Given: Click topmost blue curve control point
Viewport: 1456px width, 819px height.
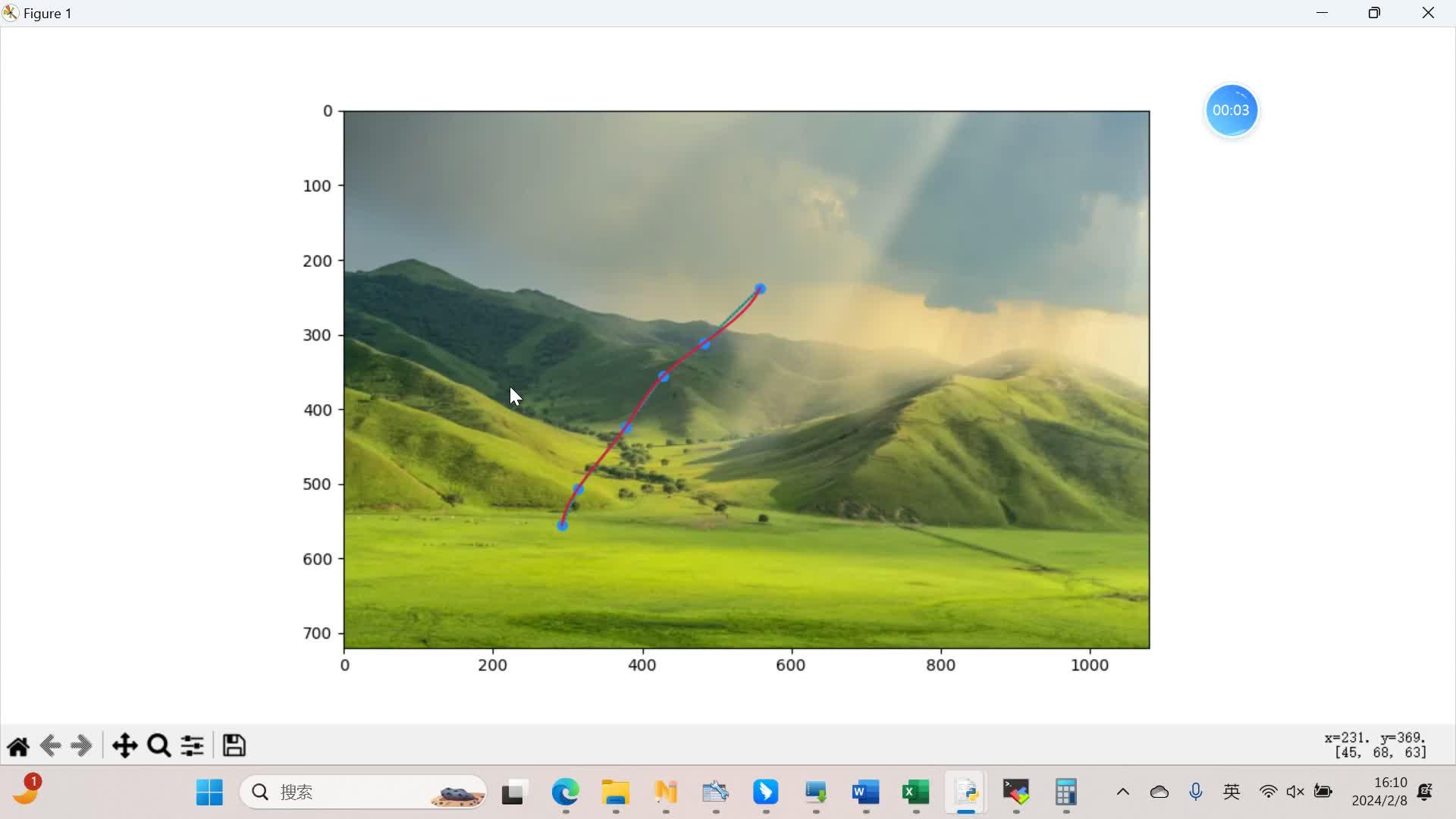Looking at the screenshot, I should 760,289.
